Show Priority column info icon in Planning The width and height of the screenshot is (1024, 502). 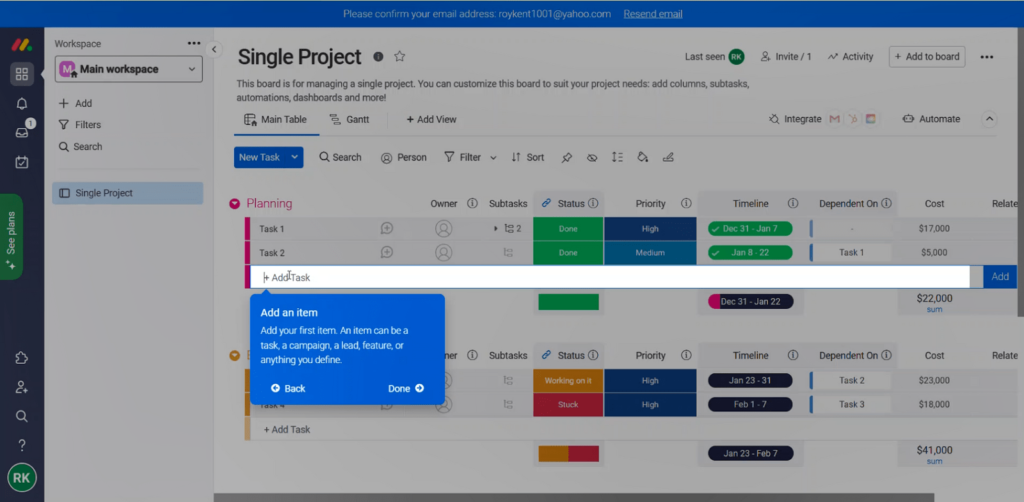tap(686, 204)
